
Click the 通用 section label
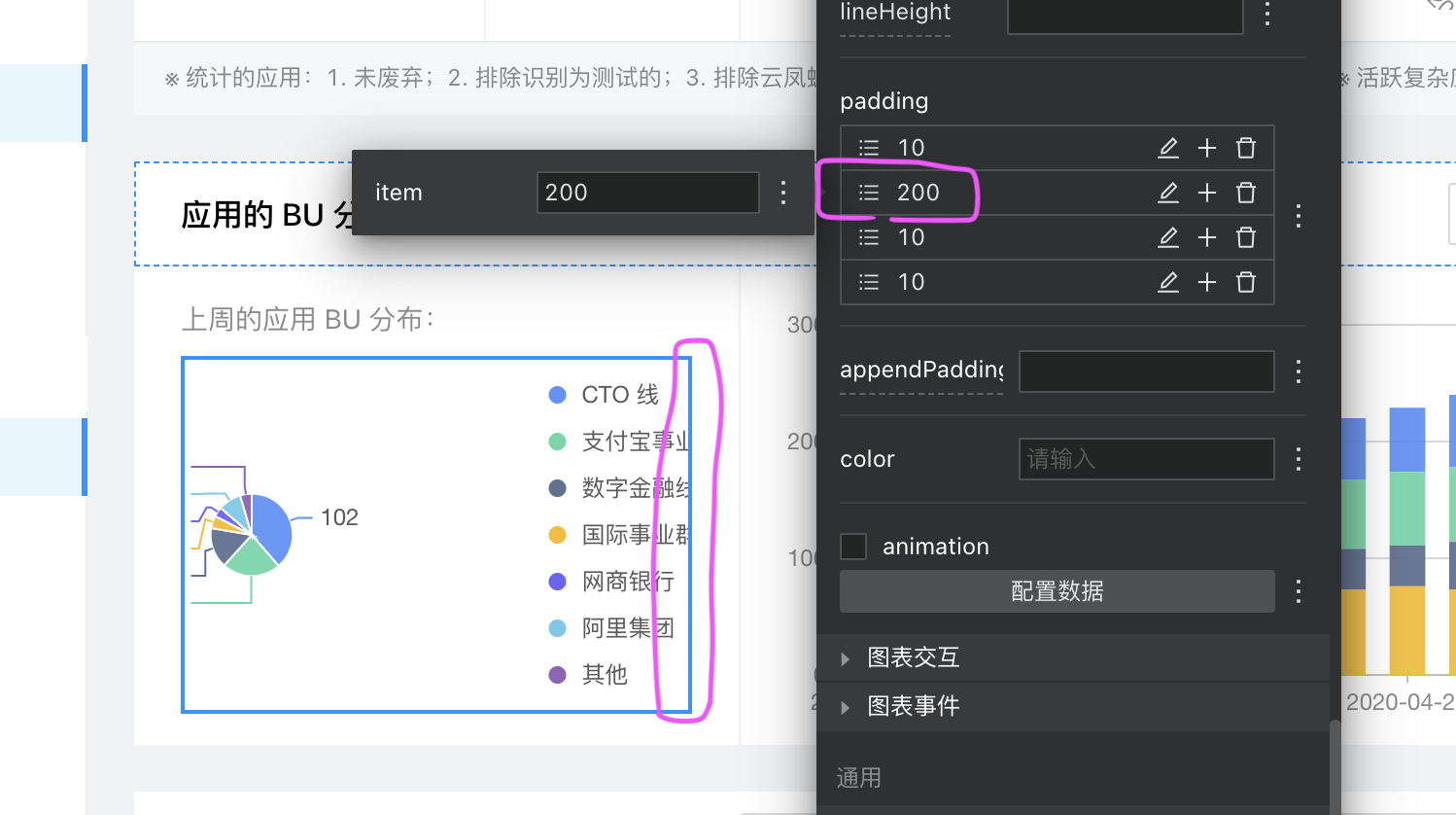858,777
